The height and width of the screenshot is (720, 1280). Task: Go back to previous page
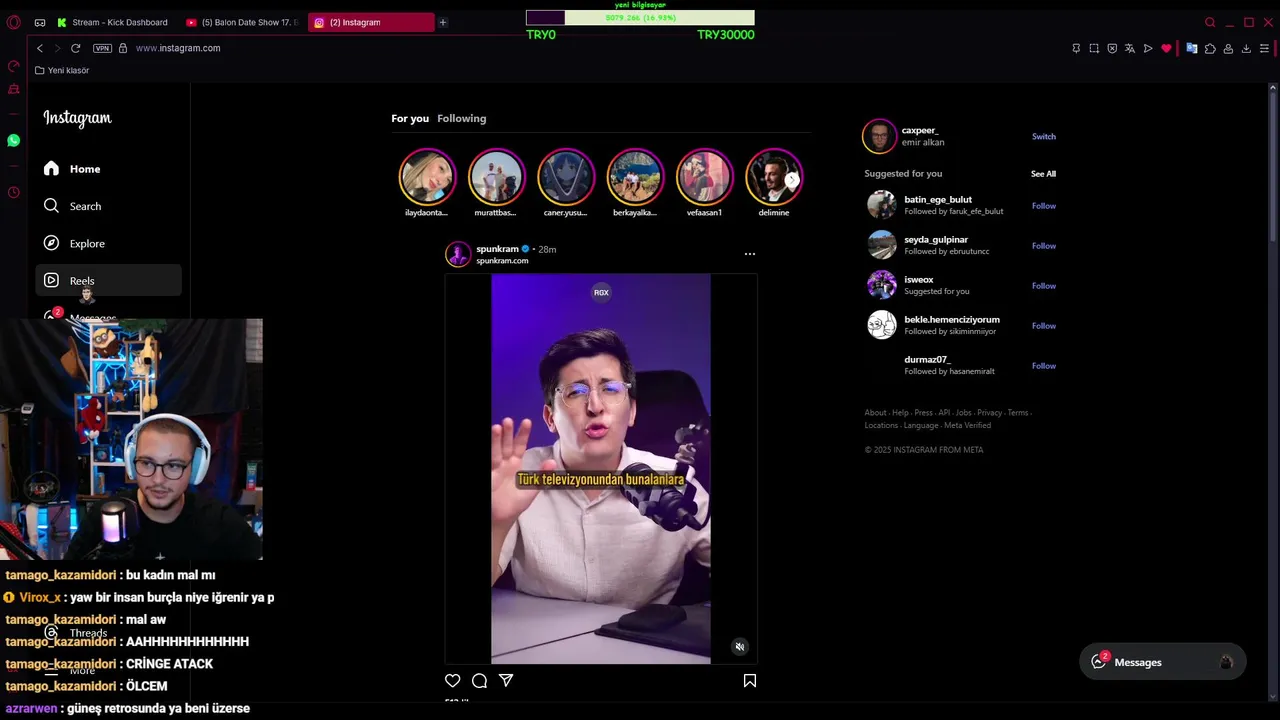(40, 48)
